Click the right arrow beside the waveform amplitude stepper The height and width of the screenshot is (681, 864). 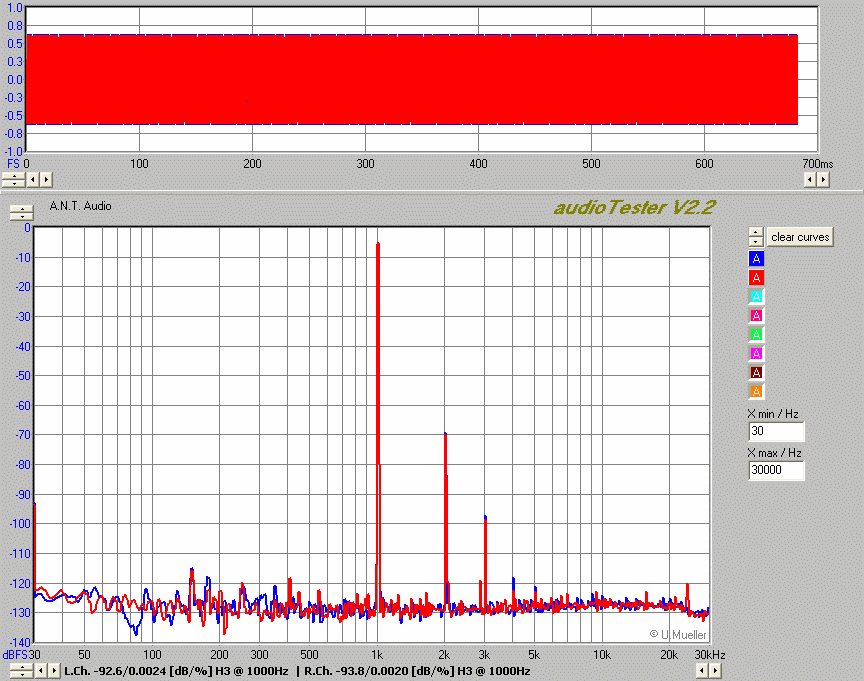[x=46, y=180]
